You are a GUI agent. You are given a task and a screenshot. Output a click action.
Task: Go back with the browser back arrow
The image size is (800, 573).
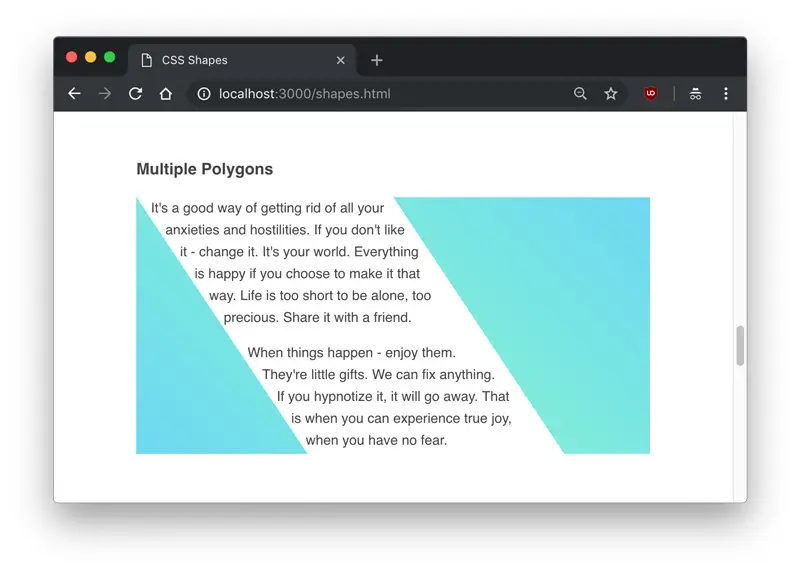pos(74,94)
